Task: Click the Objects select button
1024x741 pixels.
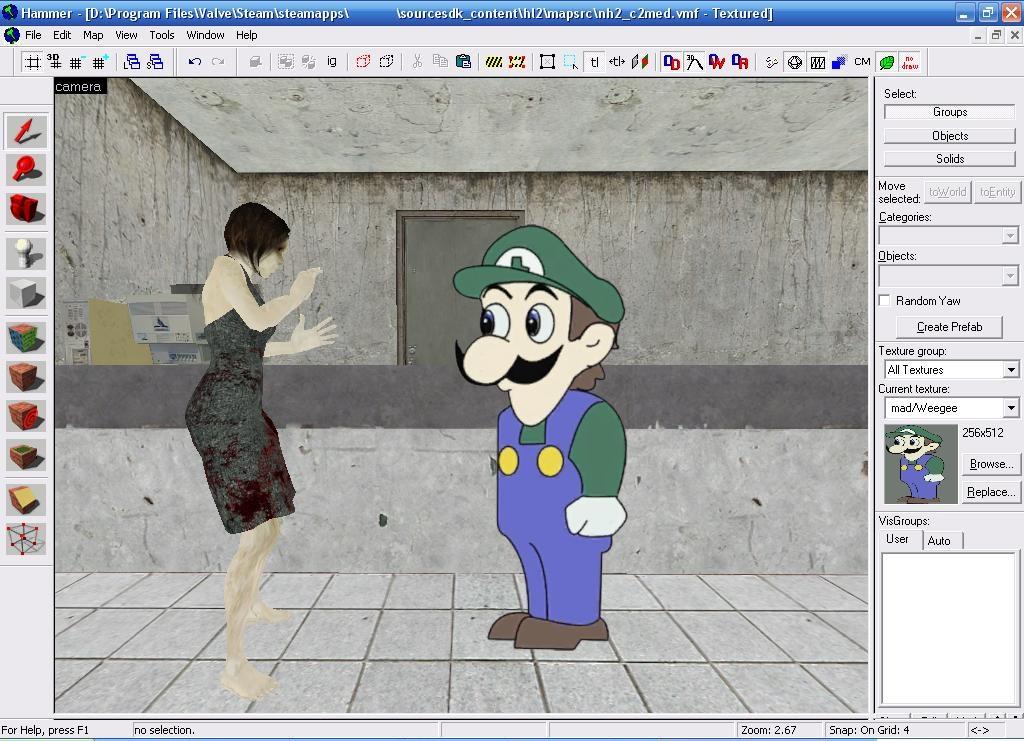Action: pyautogui.click(x=950, y=136)
